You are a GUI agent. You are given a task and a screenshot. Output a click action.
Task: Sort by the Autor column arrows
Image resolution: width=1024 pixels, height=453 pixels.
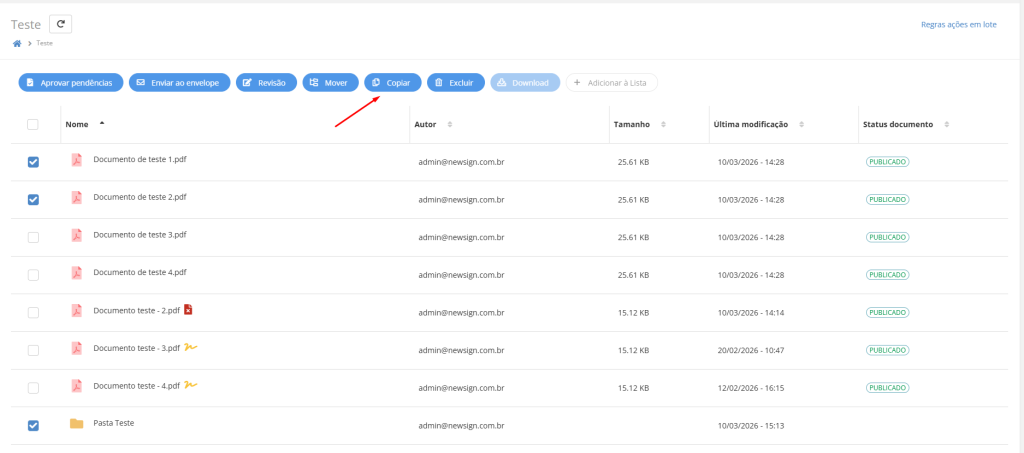pos(449,124)
